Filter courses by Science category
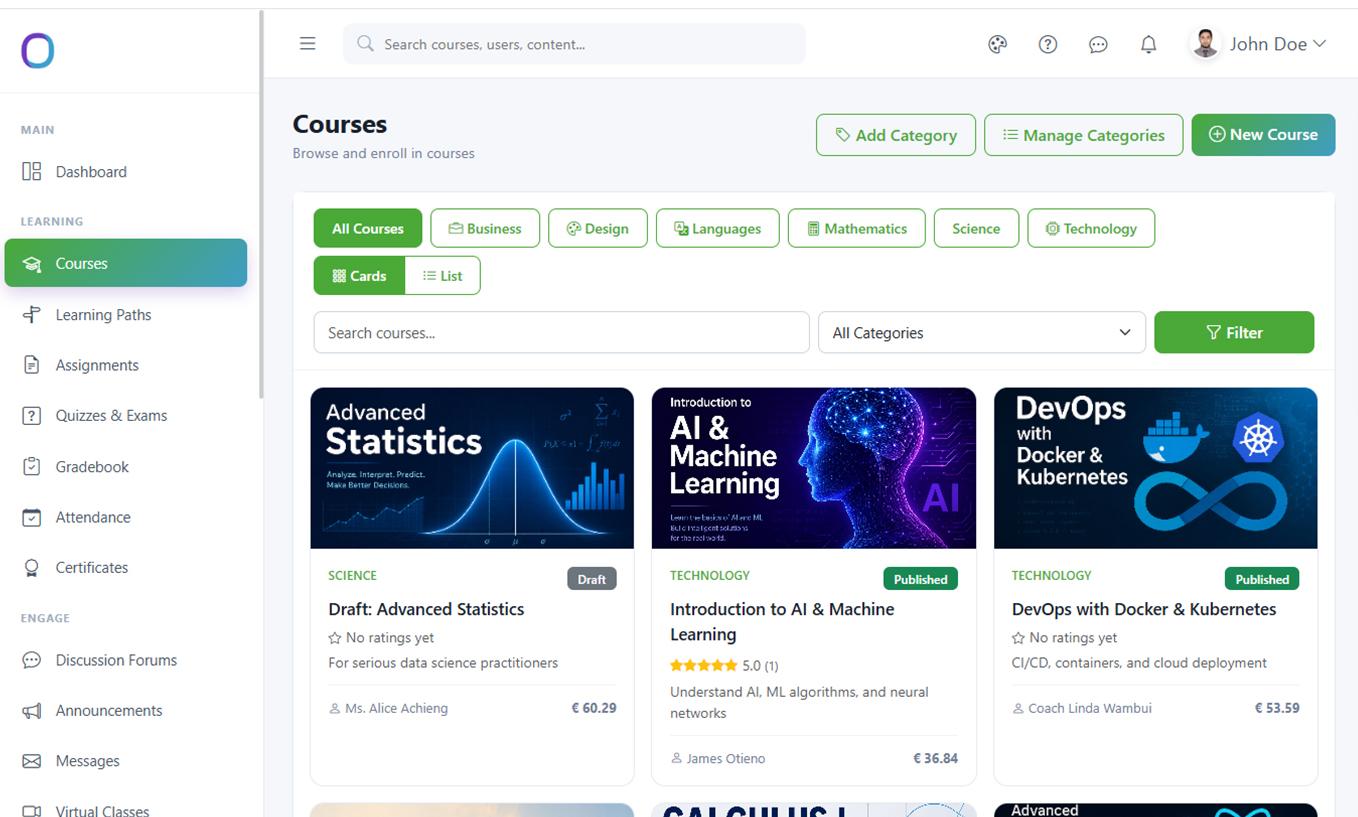 tap(976, 228)
